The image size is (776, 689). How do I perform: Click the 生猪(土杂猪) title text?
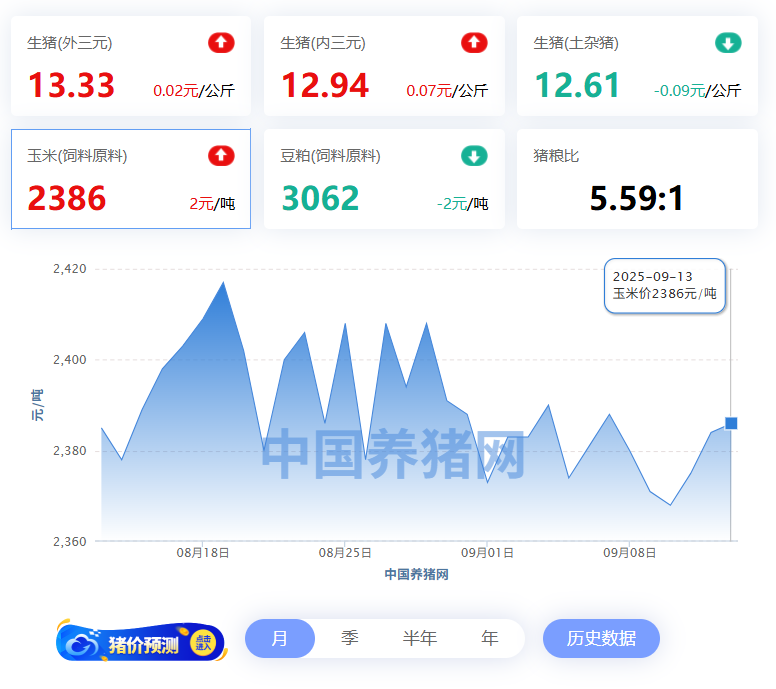click(576, 43)
